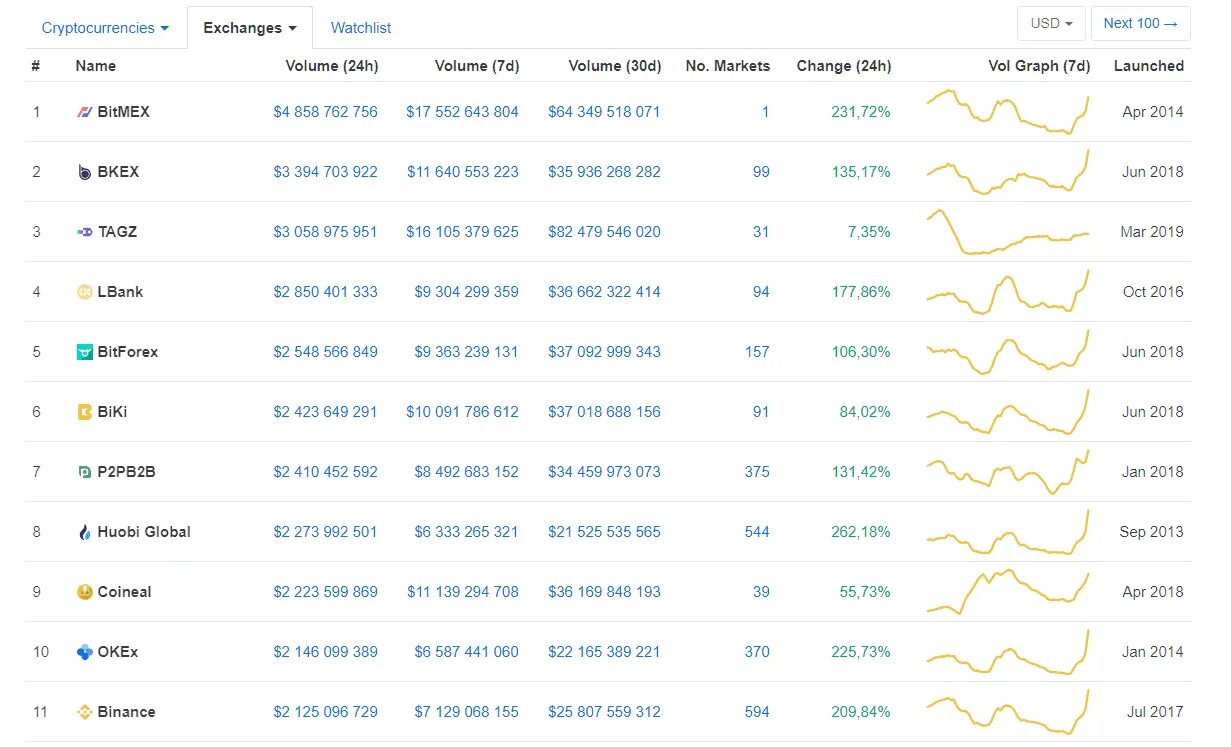Go to the Next 100 exchanges
Image resolution: width=1231 pixels, height=747 pixels.
click(1140, 23)
